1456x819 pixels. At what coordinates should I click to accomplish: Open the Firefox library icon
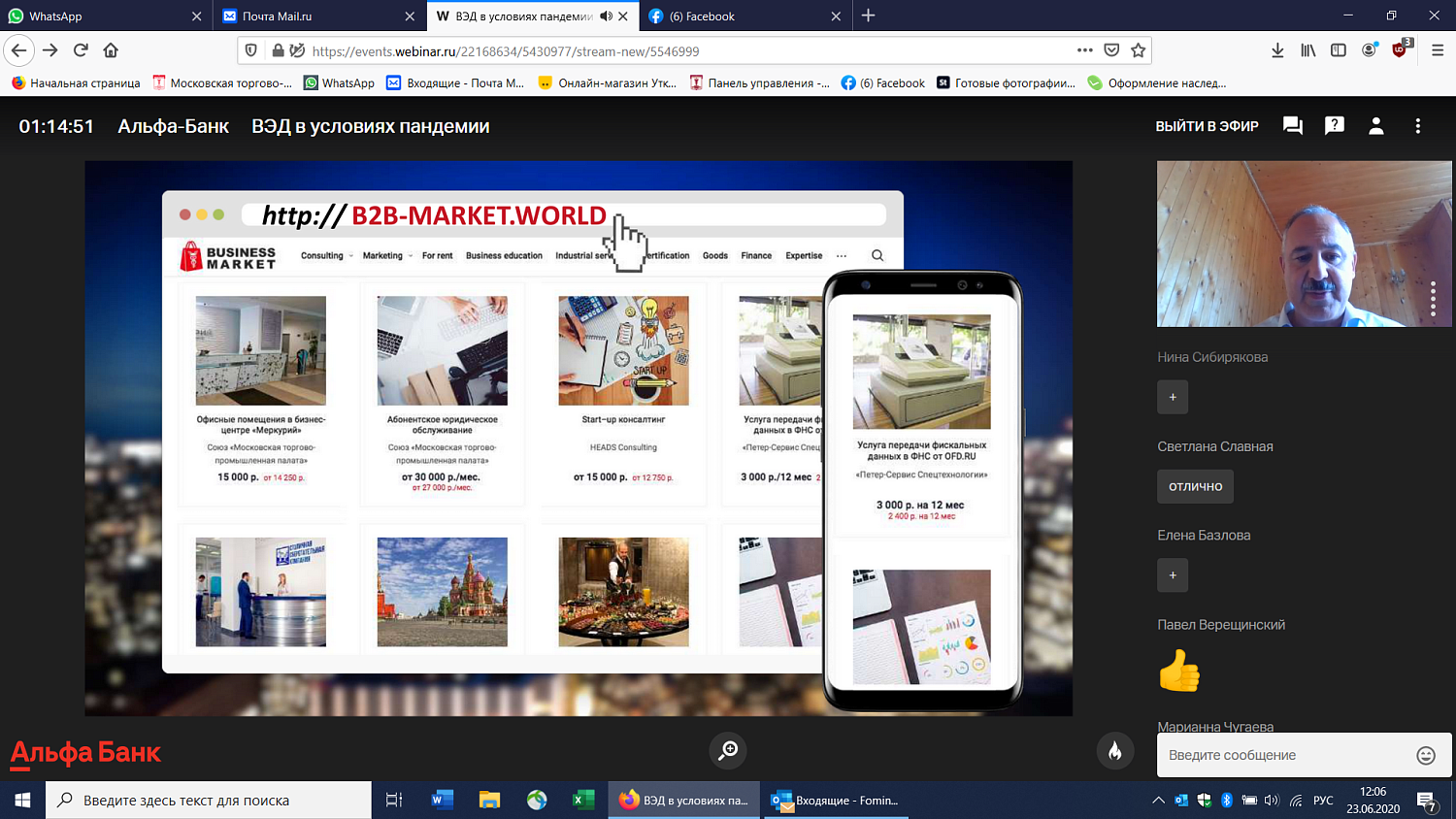click(x=1308, y=50)
